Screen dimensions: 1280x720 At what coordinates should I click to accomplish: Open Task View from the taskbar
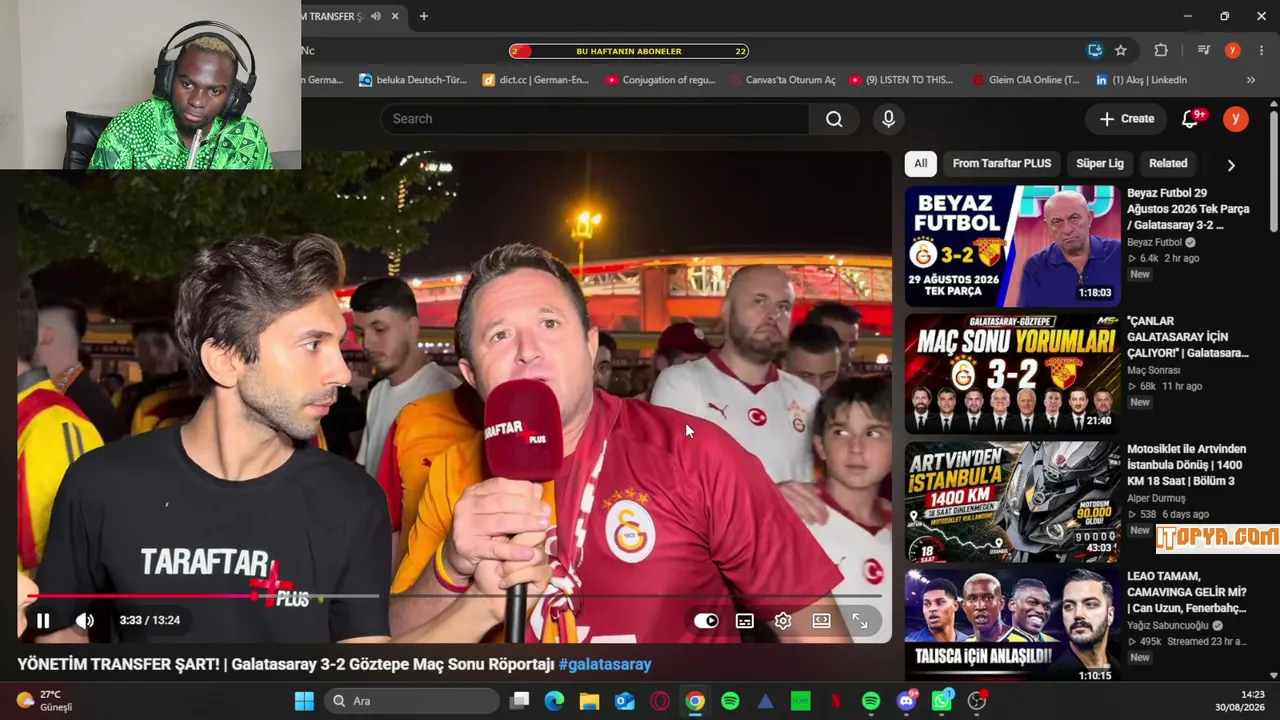click(x=519, y=701)
